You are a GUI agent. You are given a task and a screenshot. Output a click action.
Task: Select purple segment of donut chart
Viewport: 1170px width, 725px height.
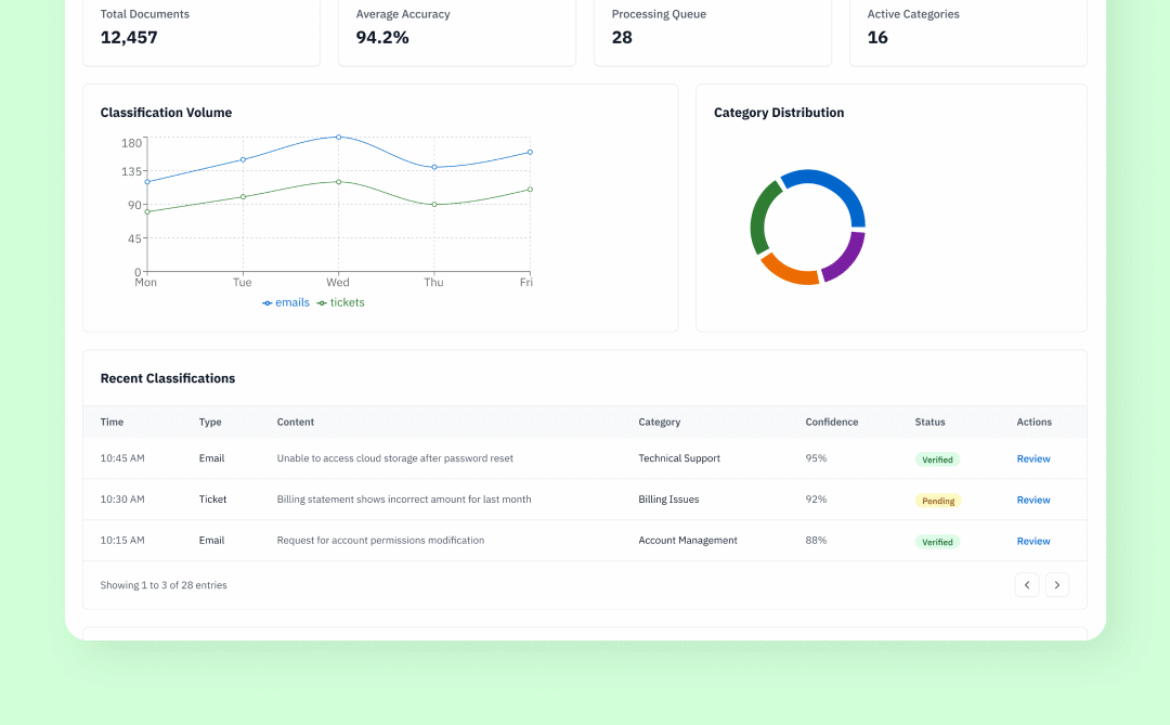(846, 257)
